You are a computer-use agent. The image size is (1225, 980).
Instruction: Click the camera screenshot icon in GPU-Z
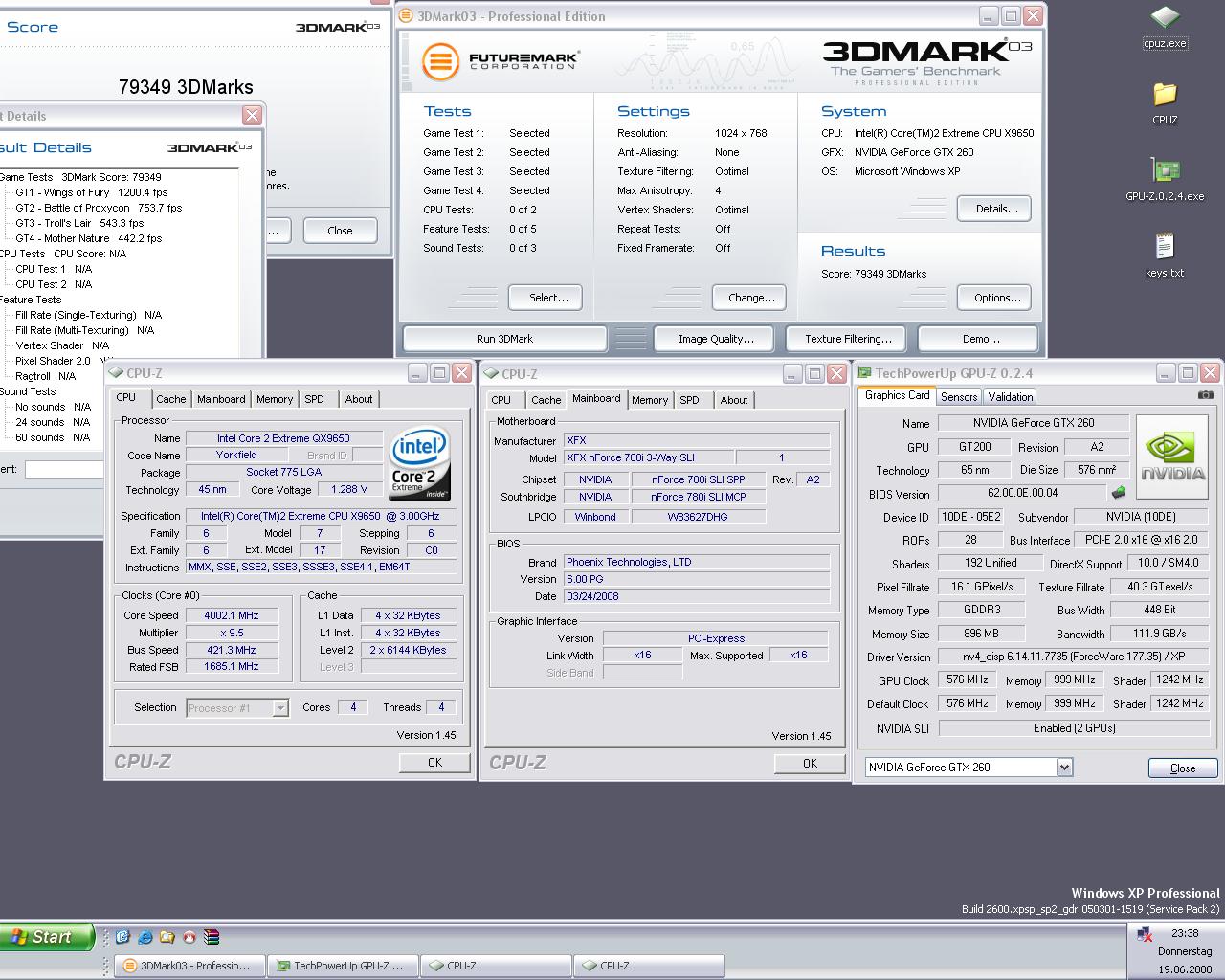[1206, 395]
